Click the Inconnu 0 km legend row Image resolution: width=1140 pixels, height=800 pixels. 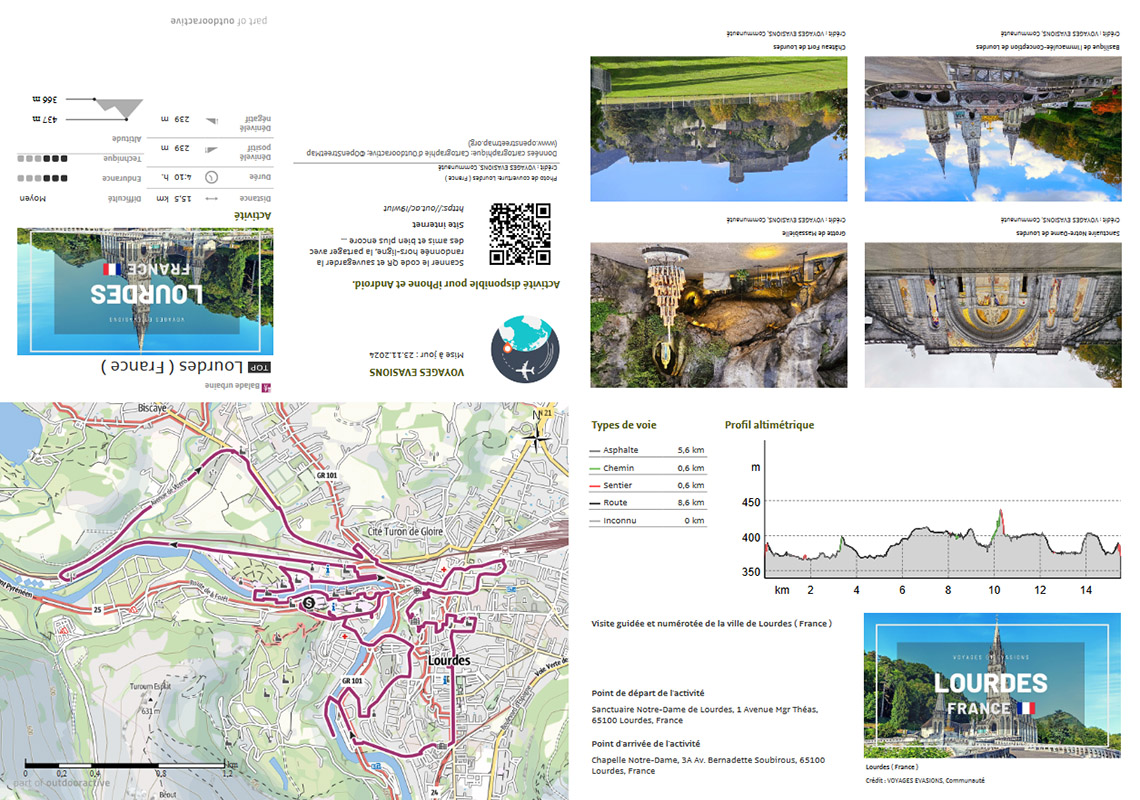tap(648, 521)
